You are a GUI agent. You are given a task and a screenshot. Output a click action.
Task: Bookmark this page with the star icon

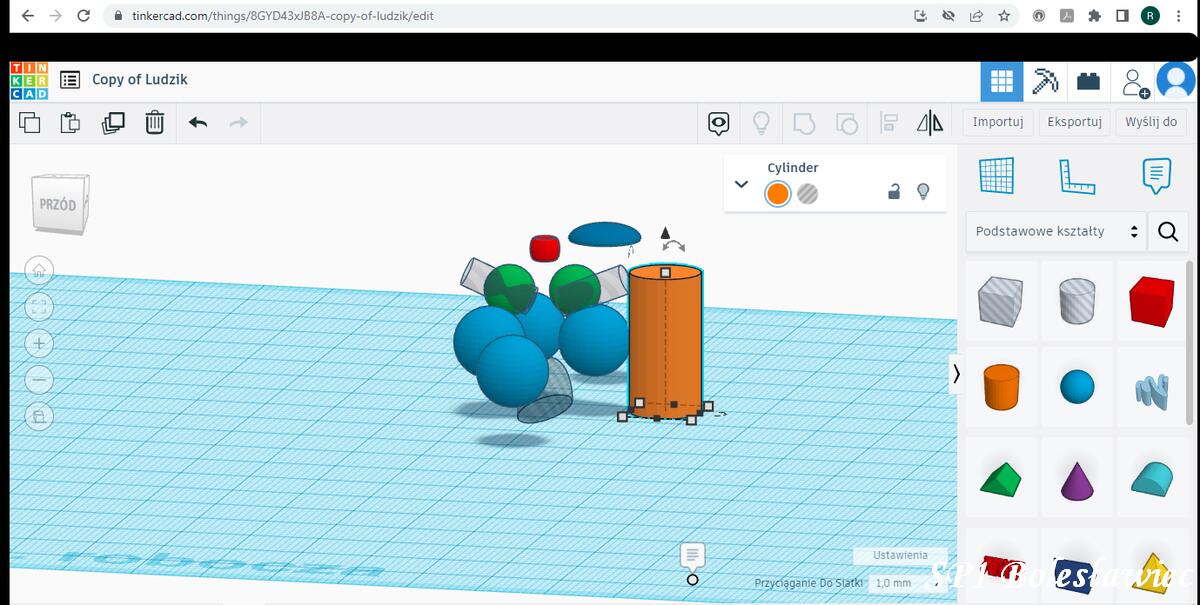pyautogui.click(x=1003, y=16)
